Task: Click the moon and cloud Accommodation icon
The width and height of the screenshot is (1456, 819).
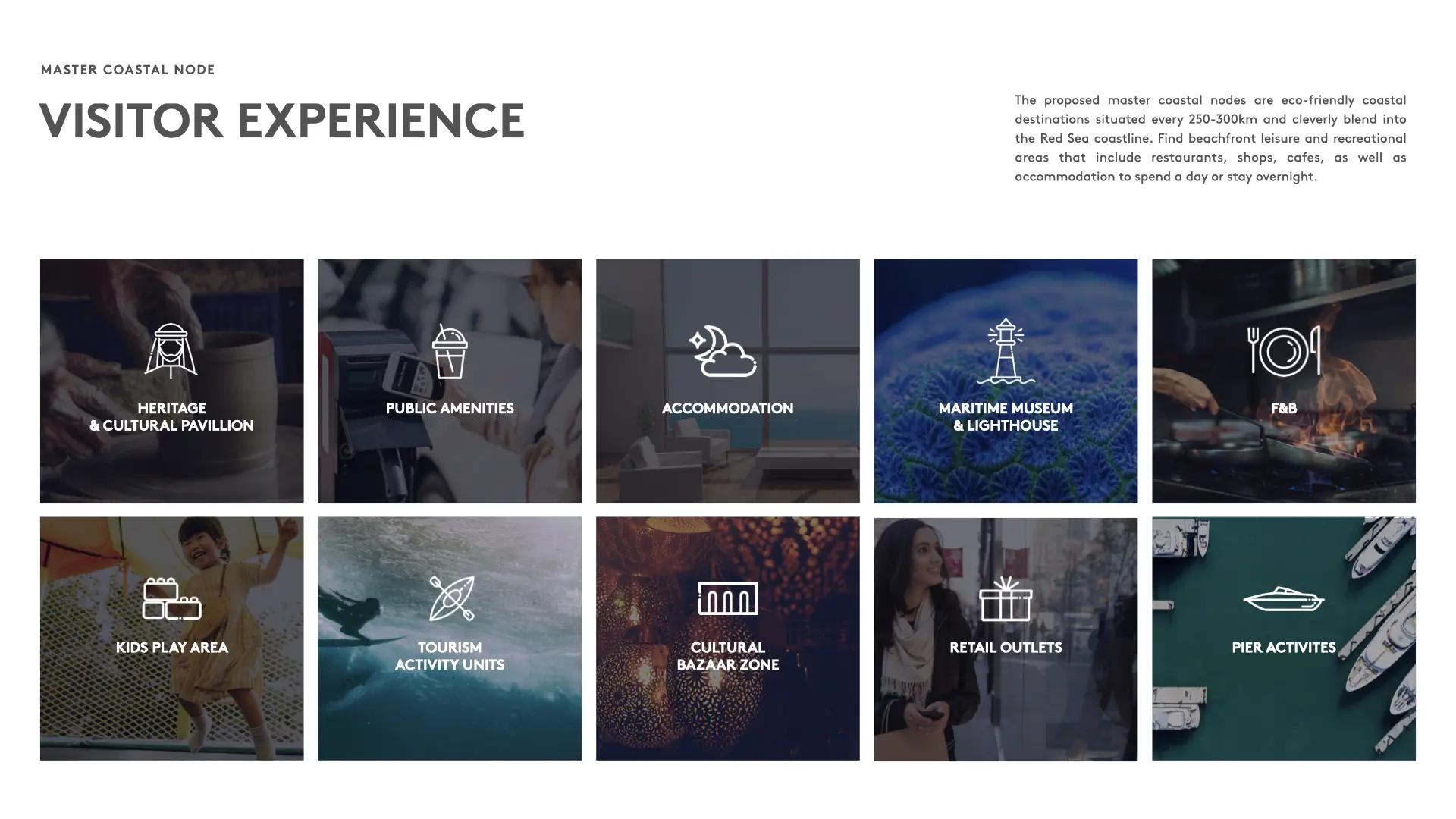Action: [x=723, y=351]
